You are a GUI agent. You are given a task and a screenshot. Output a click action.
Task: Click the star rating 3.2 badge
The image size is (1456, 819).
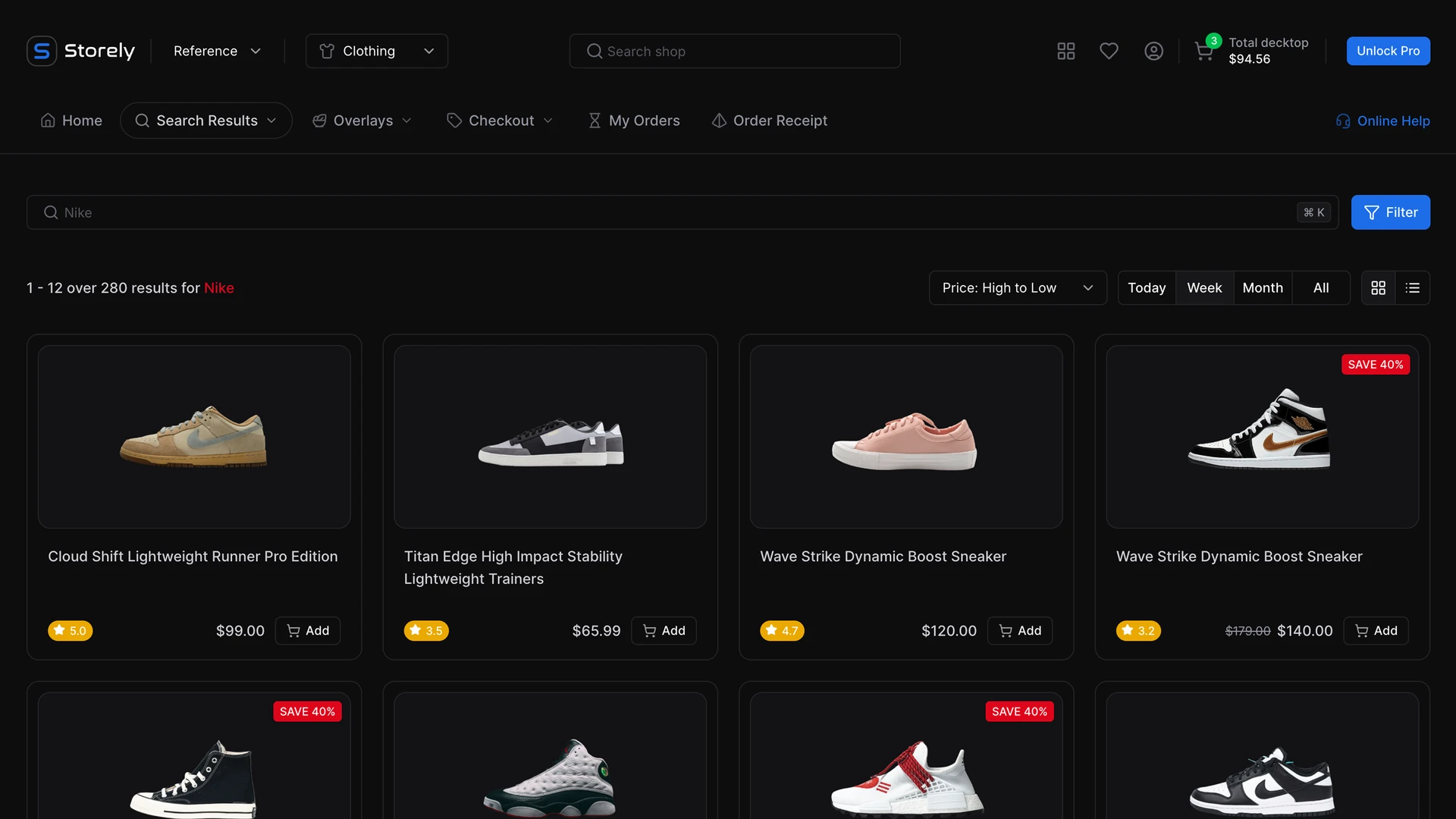pyautogui.click(x=1138, y=630)
